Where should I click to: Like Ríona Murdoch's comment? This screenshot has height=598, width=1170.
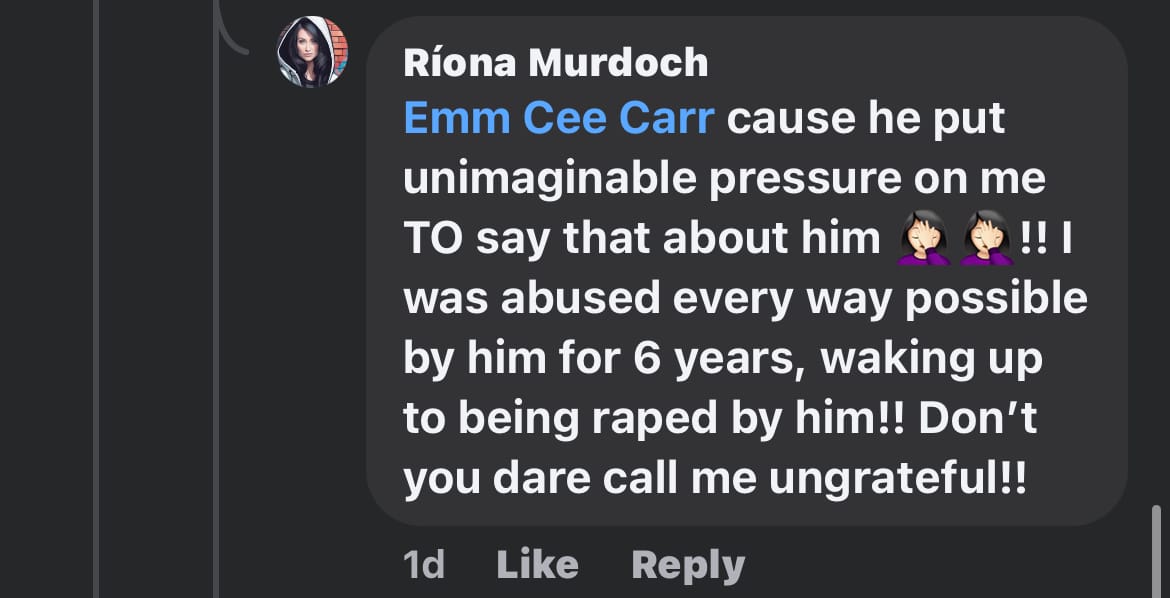(537, 565)
